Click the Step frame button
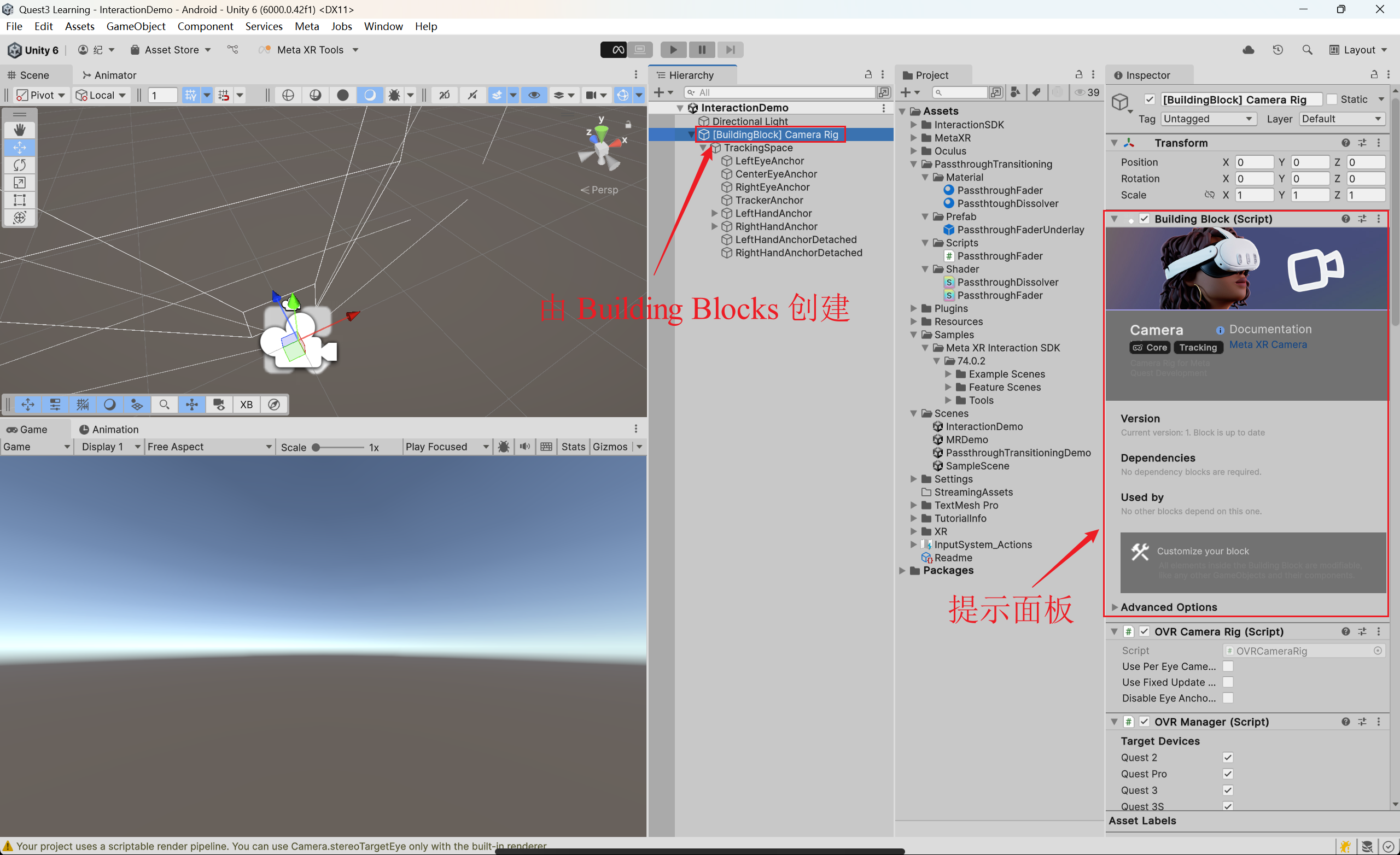1400x855 pixels. 730,49
